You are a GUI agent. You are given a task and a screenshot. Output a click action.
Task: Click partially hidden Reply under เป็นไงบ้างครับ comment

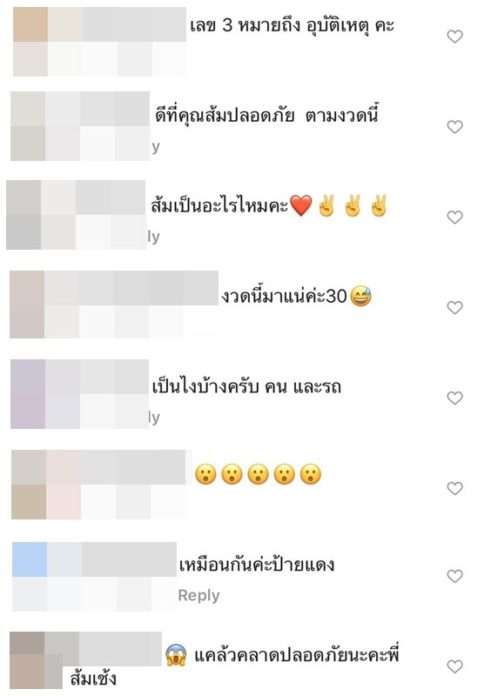154,418
